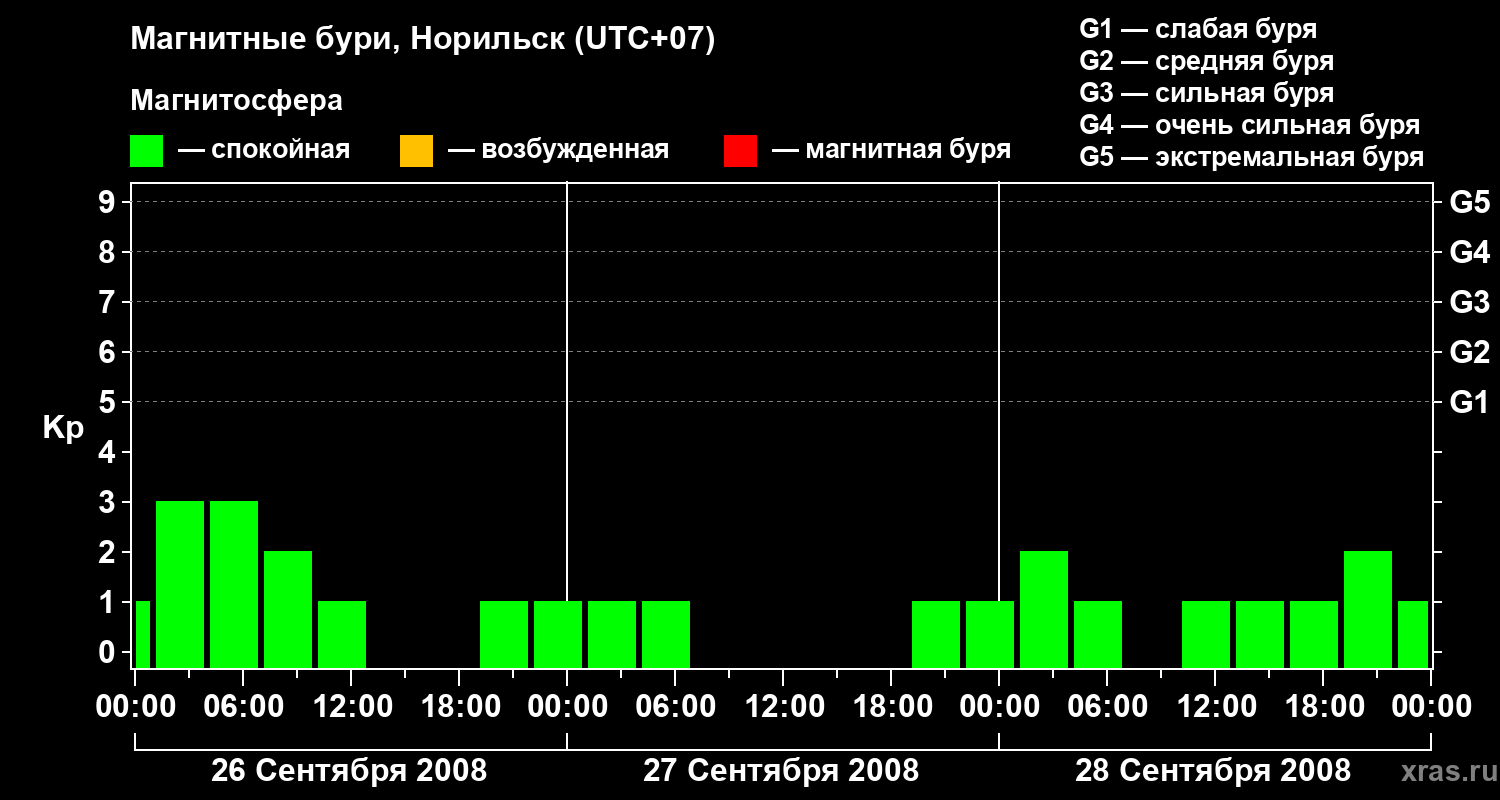1500x800 pixels.
Task: Click the 'G1' label on right axis
Action: point(1469,402)
